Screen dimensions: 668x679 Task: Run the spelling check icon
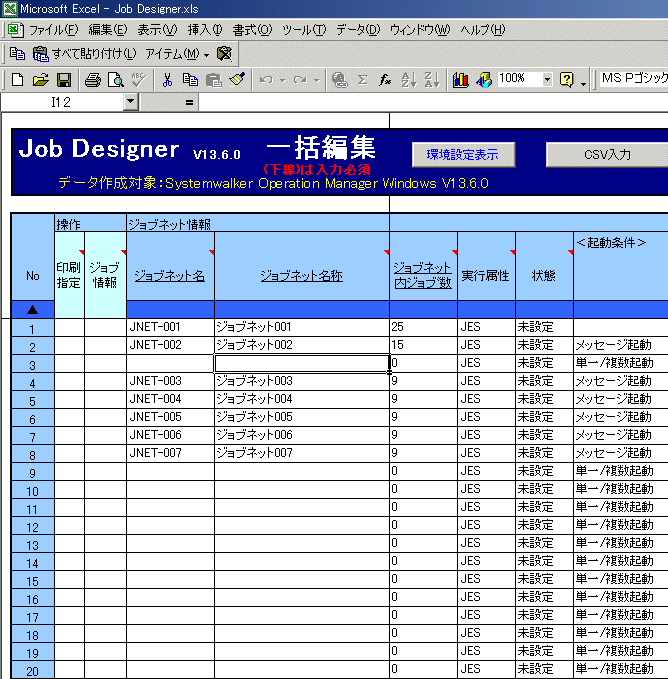[x=139, y=80]
